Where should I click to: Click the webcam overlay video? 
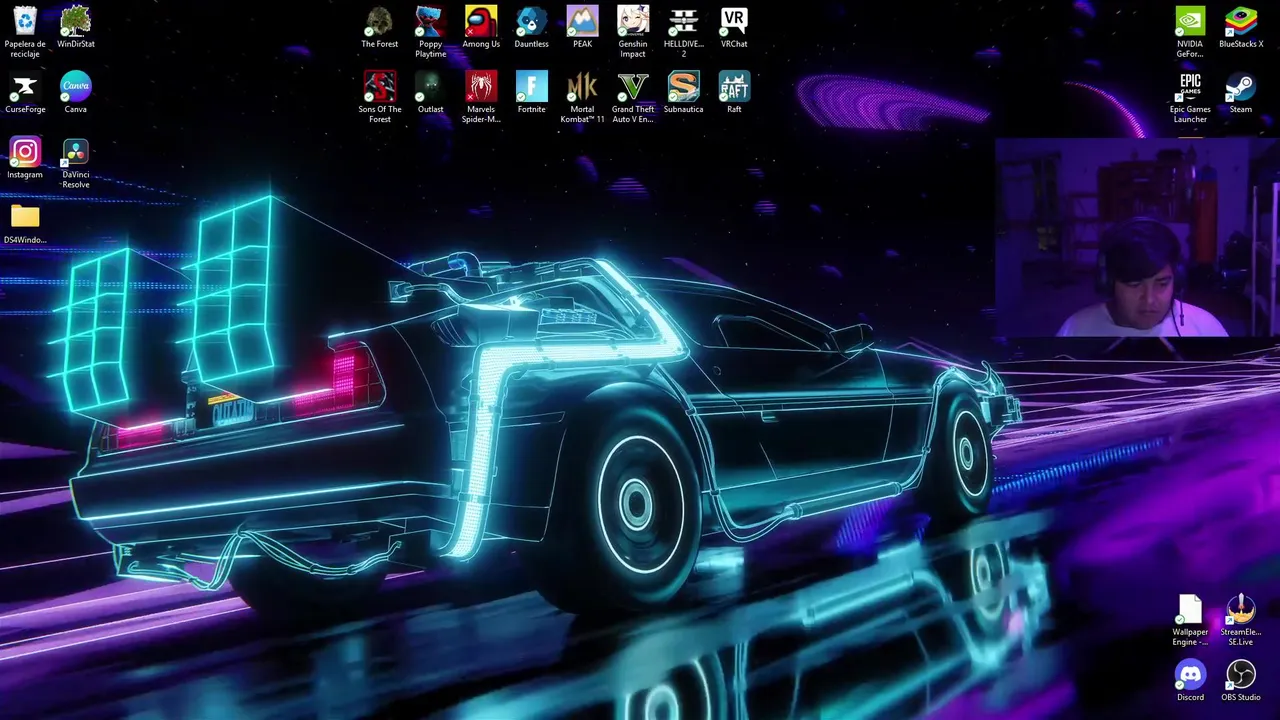point(1137,238)
